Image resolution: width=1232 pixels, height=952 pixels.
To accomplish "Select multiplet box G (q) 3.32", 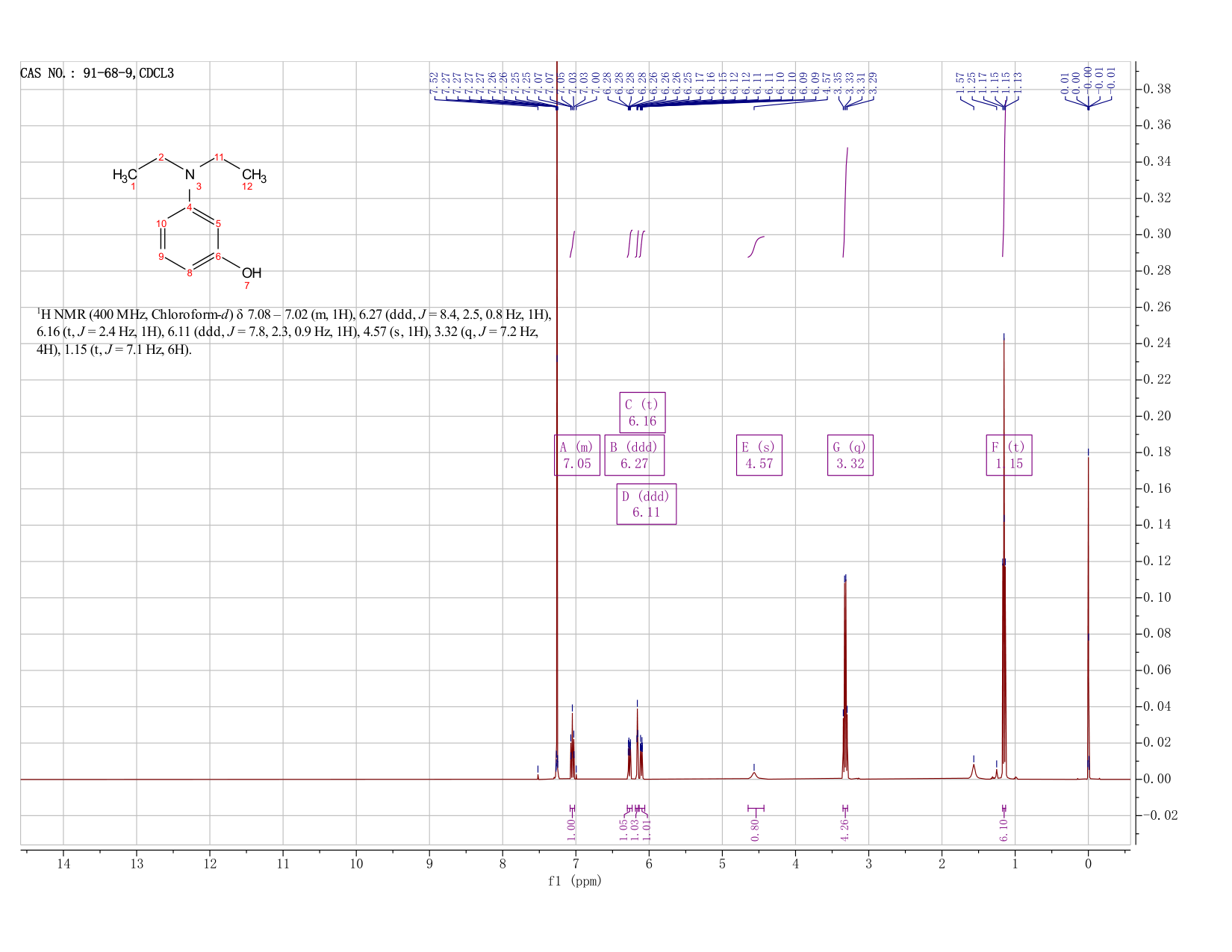I will [x=850, y=455].
